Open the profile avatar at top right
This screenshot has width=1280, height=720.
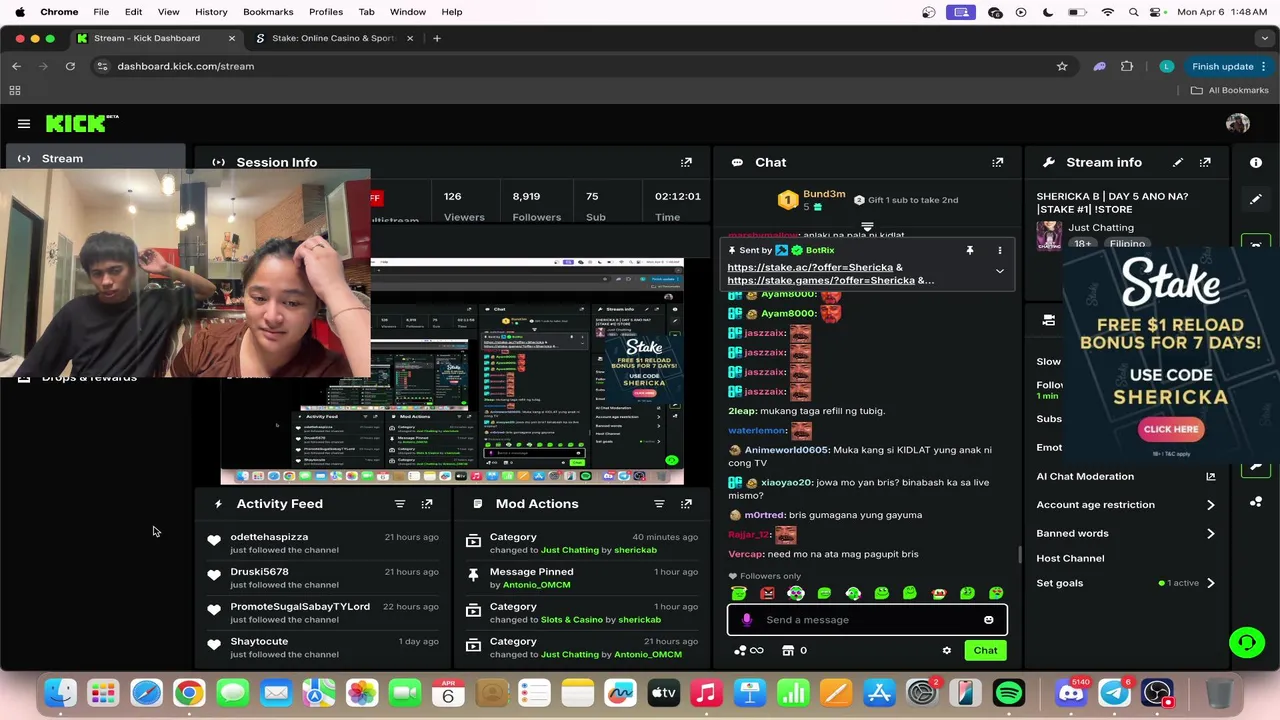(x=1238, y=123)
